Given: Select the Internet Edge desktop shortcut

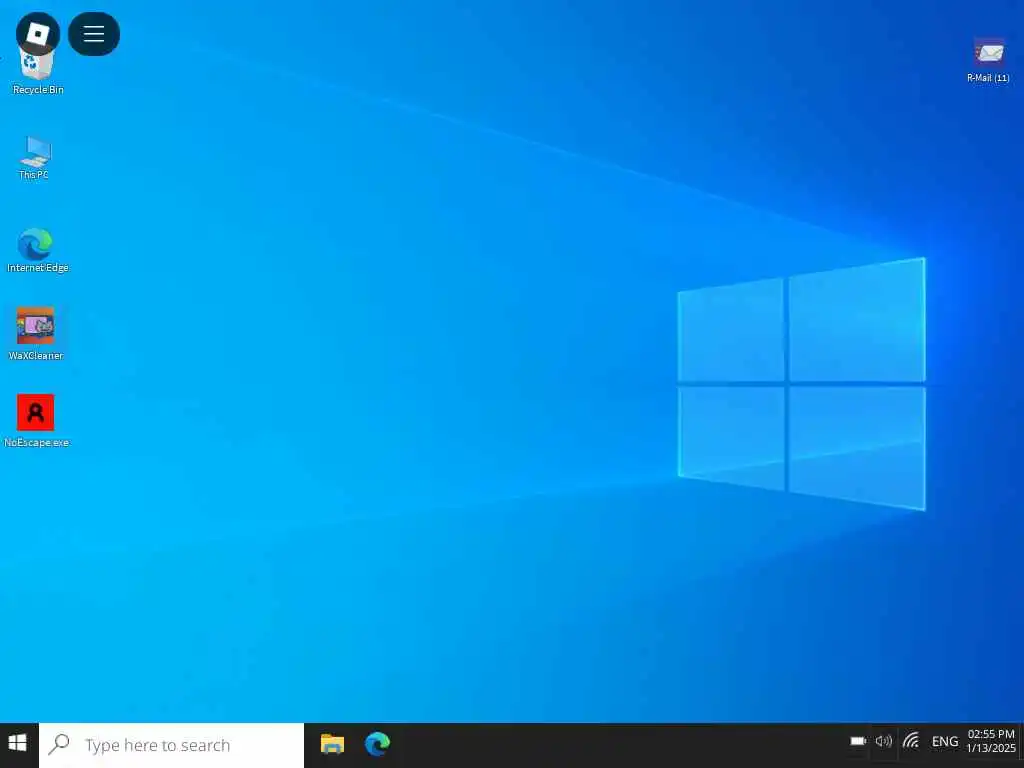Looking at the screenshot, I should (37, 250).
